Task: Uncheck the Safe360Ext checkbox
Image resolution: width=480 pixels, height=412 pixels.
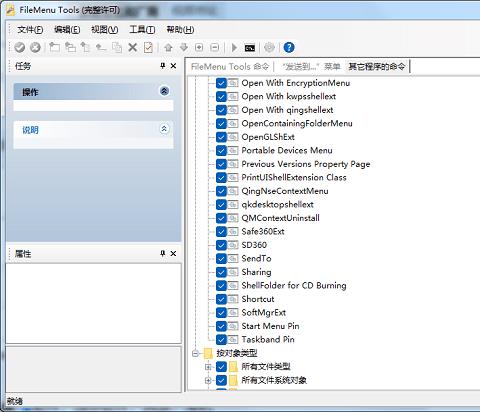Action: 221,231
